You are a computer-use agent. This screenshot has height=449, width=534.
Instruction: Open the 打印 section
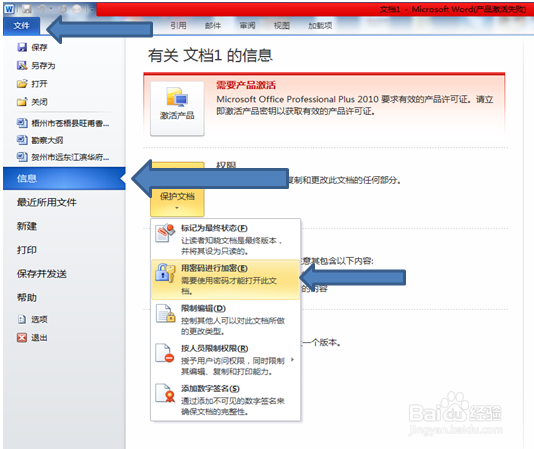tap(27, 250)
